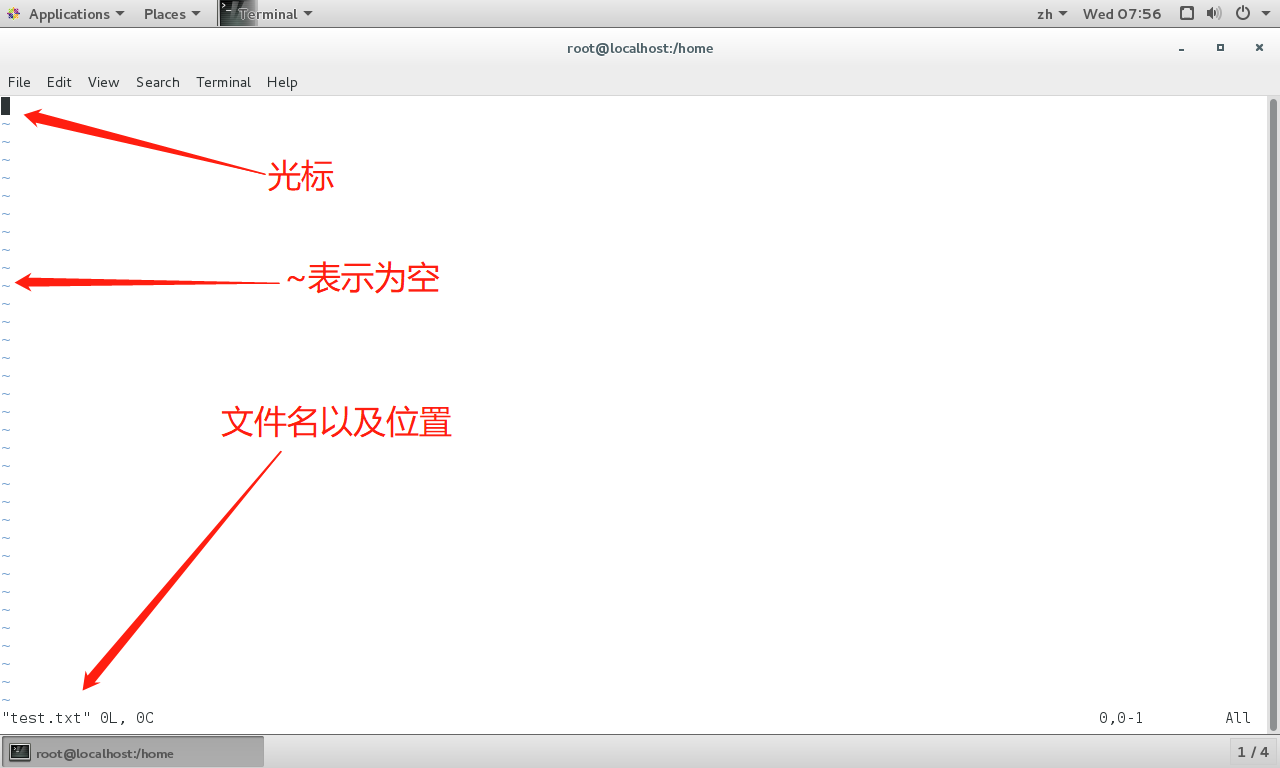Screen dimensions: 1280x768
Task: Close the root@localhost terminal window
Action: tap(1259, 48)
